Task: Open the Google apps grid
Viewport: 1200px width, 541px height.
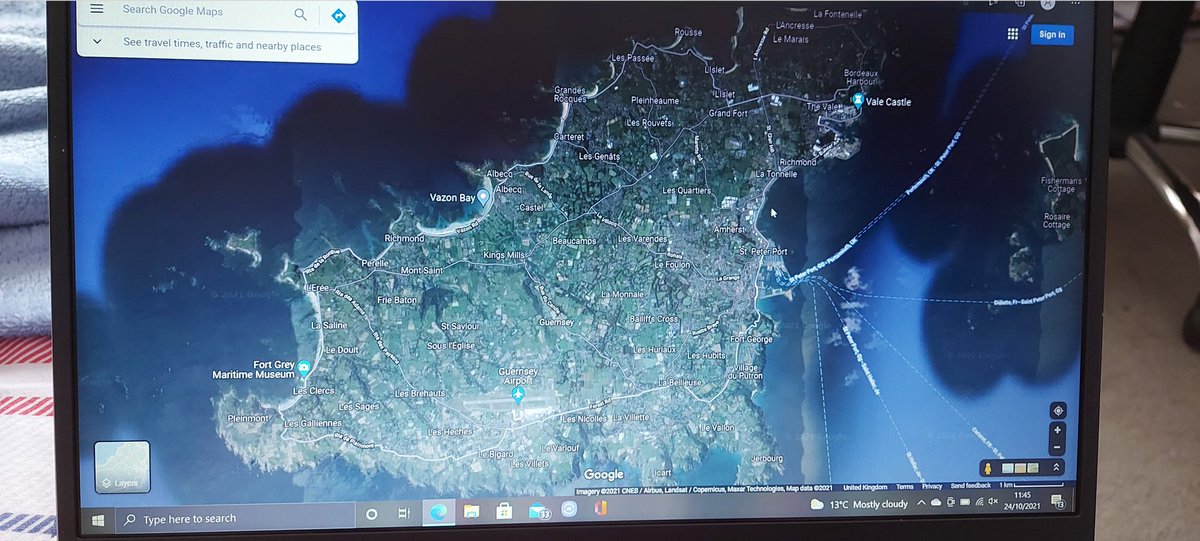Action: point(1012,34)
